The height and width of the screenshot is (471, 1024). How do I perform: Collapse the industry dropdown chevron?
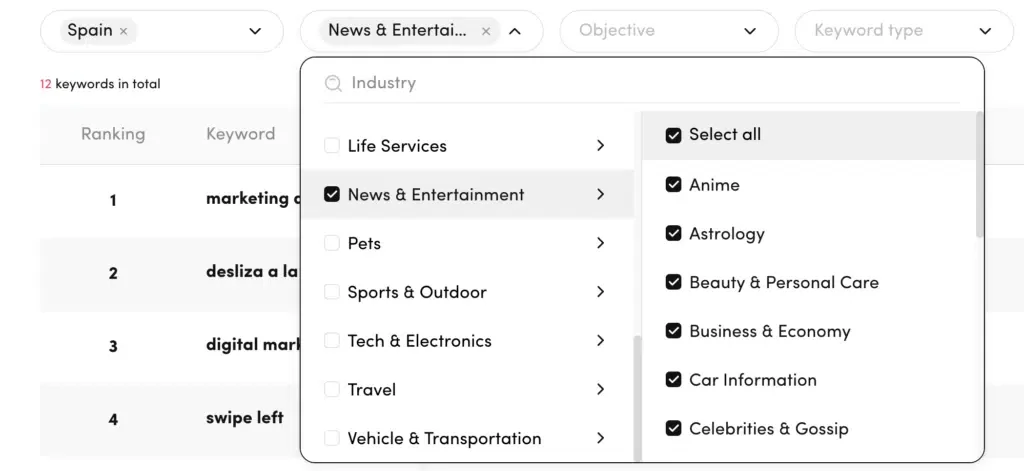pyautogui.click(x=515, y=31)
